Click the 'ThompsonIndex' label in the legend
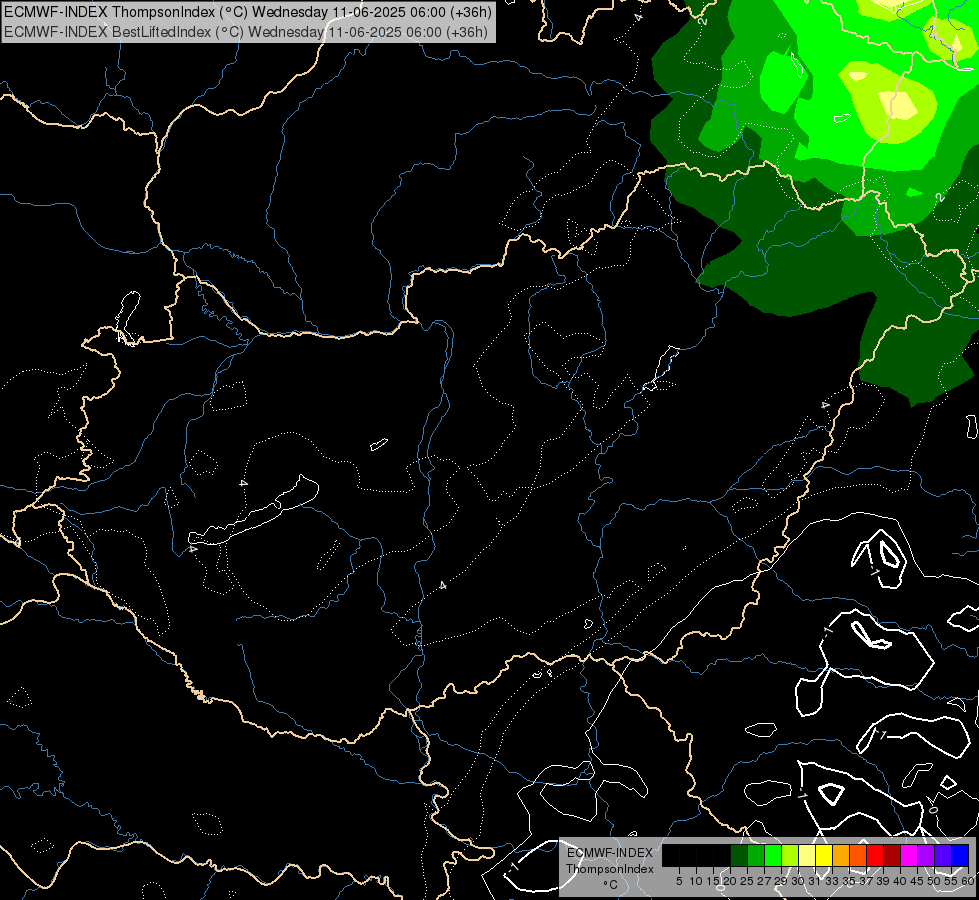This screenshot has width=979, height=900. click(x=610, y=869)
